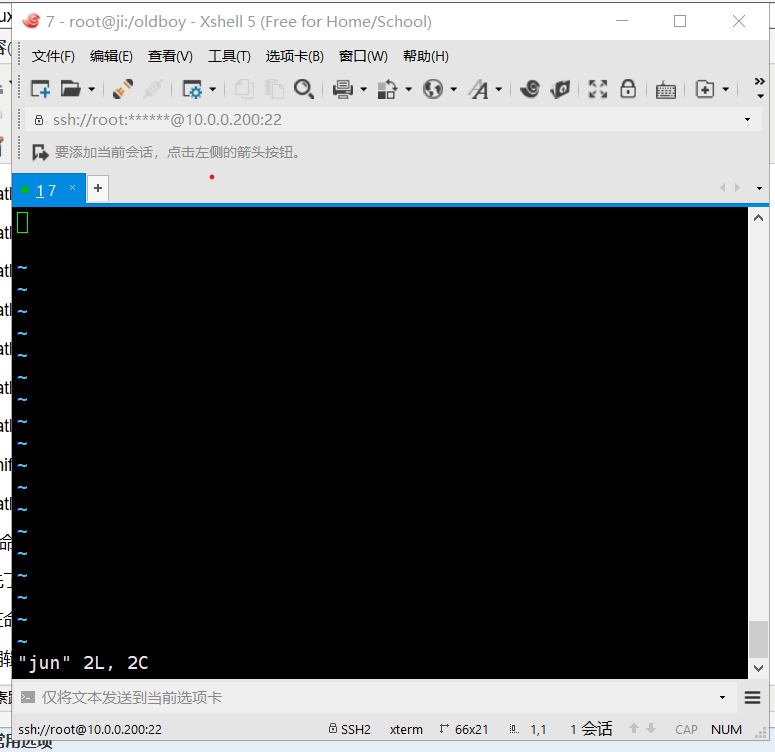The image size is (775, 752).
Task: Expand the compose bar target dropdown
Action: point(722,698)
